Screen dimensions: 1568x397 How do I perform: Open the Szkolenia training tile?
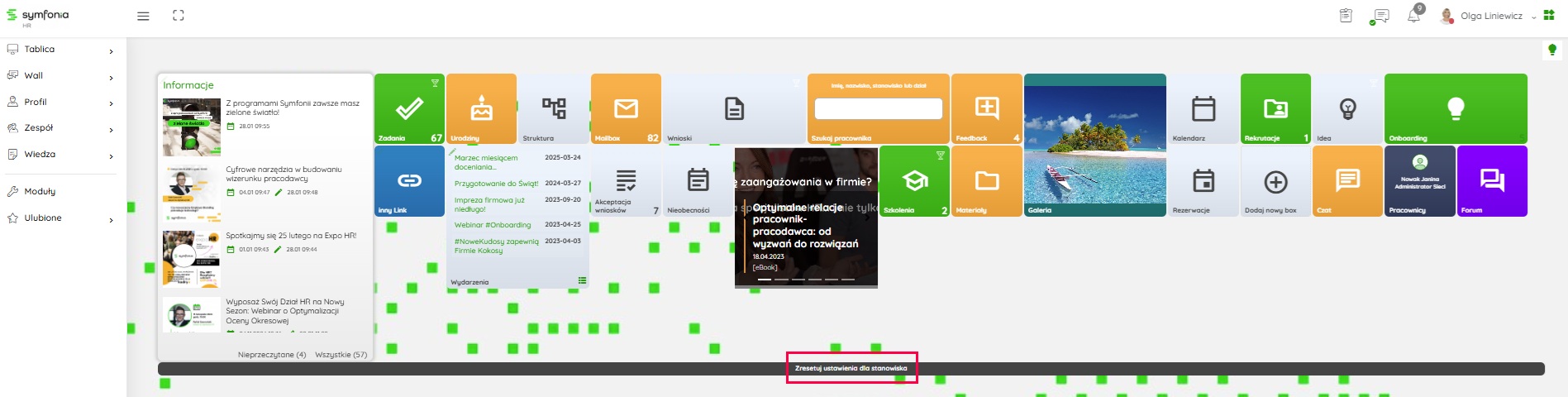914,181
